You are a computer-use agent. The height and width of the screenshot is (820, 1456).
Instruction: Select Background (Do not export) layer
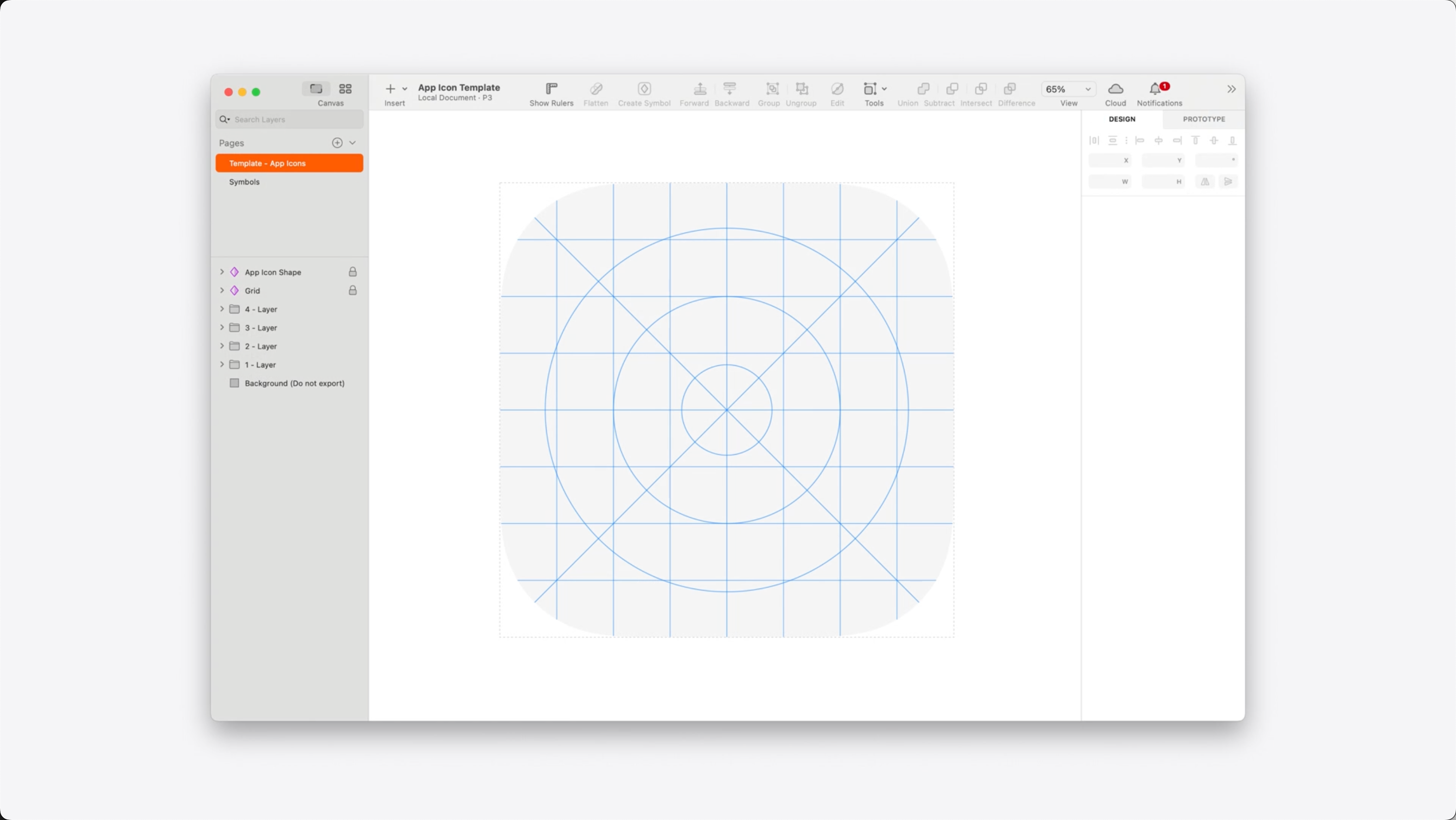[294, 383]
